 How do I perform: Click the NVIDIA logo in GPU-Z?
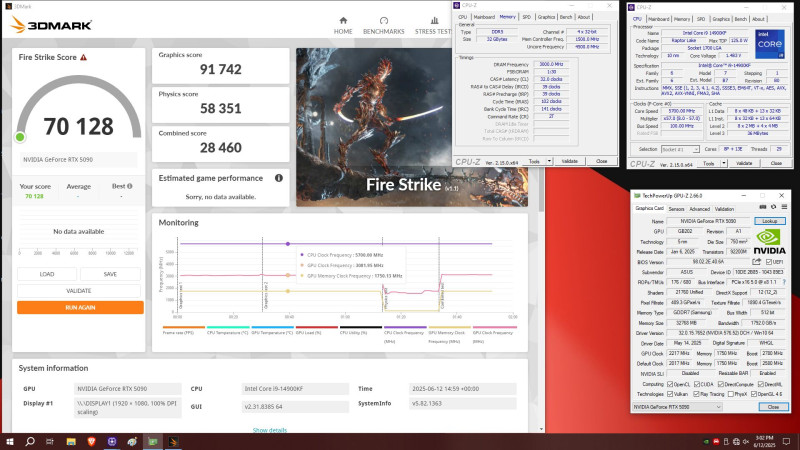769,242
